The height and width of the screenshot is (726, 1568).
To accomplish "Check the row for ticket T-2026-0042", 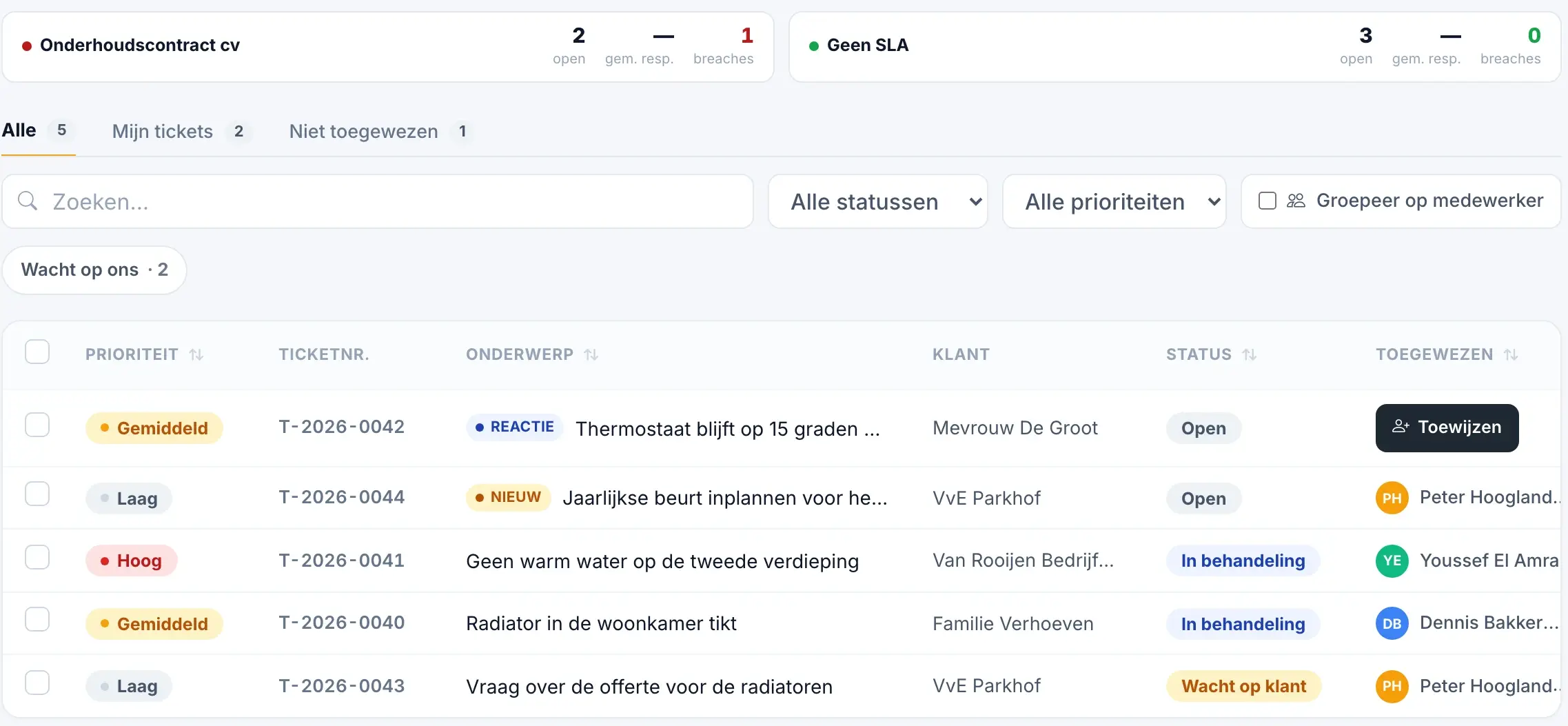I will 37,425.
